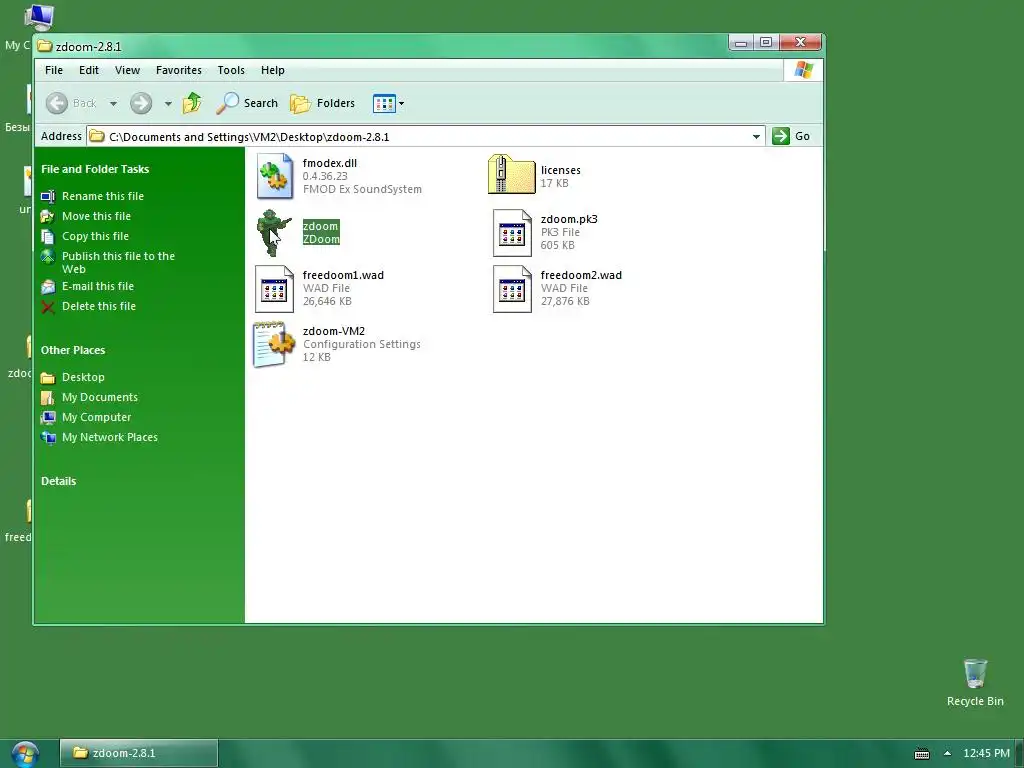Click the My Network Places icon
The image size is (1024, 768).
click(48, 438)
